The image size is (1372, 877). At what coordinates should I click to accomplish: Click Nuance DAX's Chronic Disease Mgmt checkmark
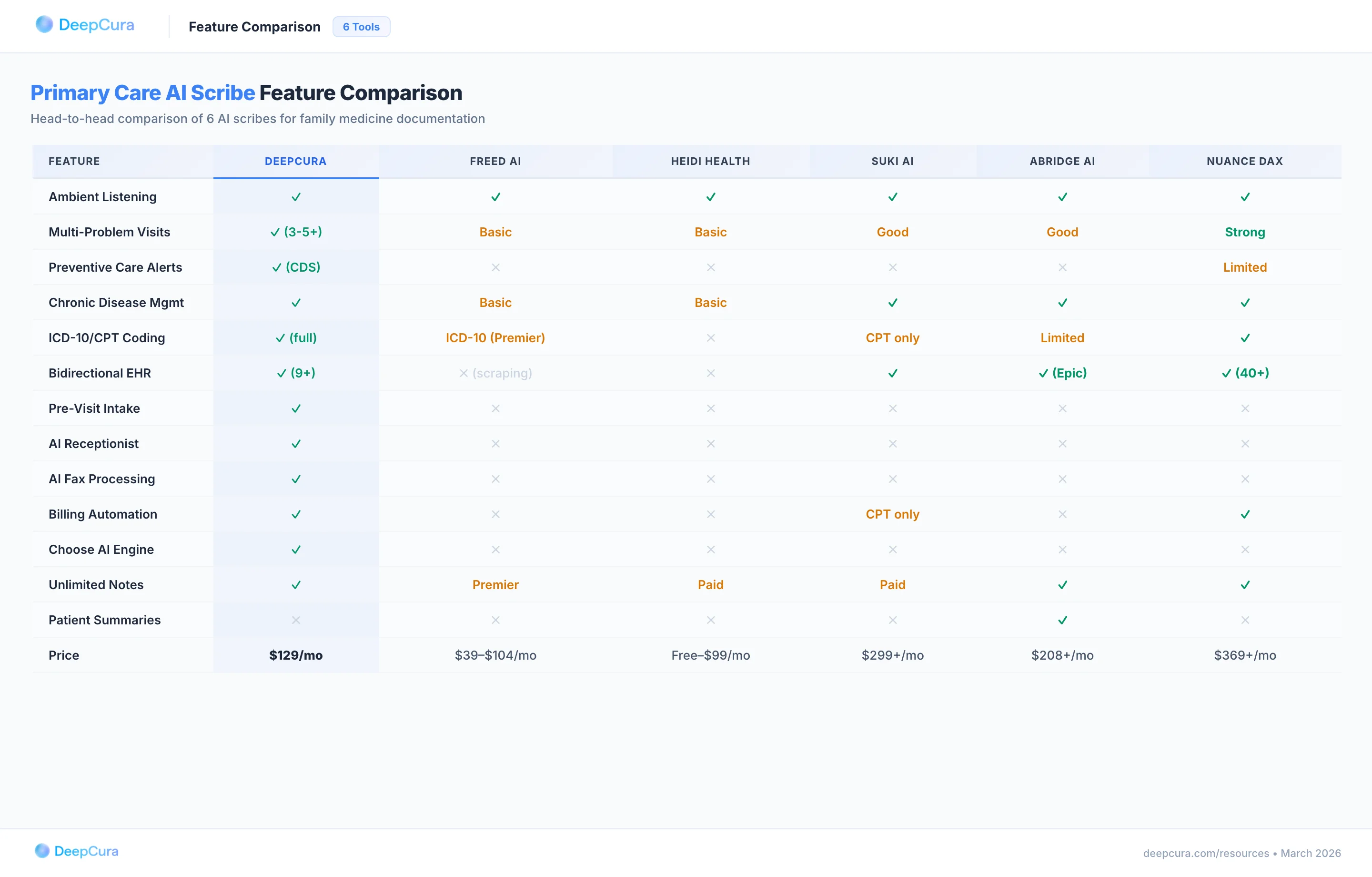pyautogui.click(x=1244, y=303)
